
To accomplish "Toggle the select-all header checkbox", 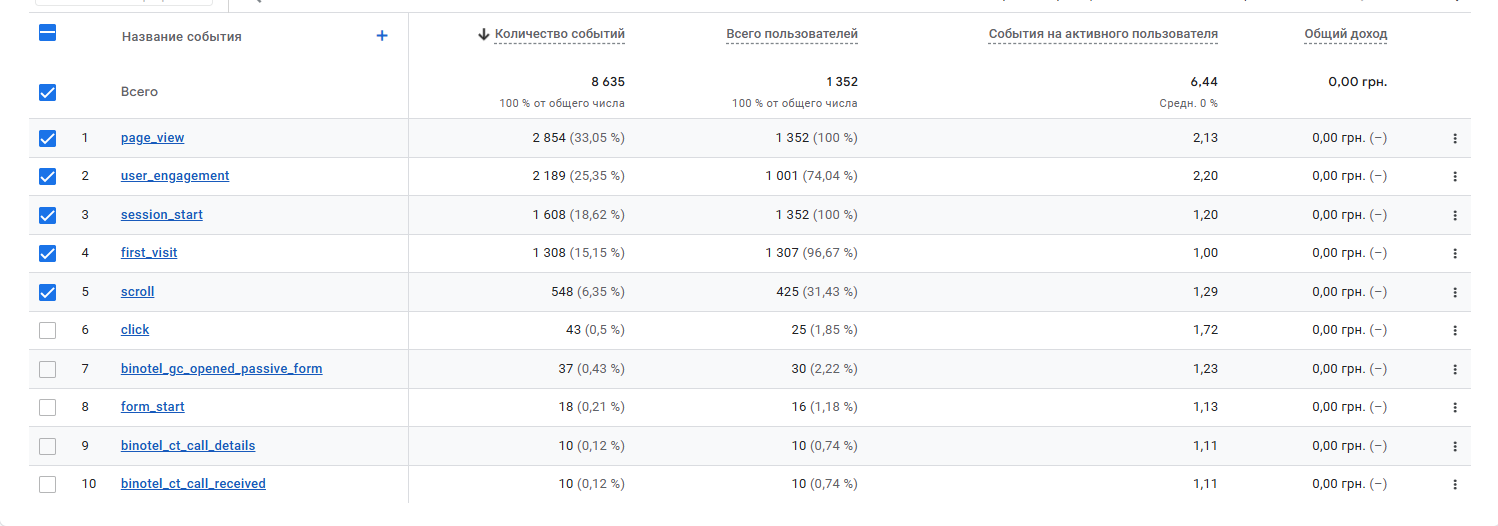I will [x=47, y=32].
